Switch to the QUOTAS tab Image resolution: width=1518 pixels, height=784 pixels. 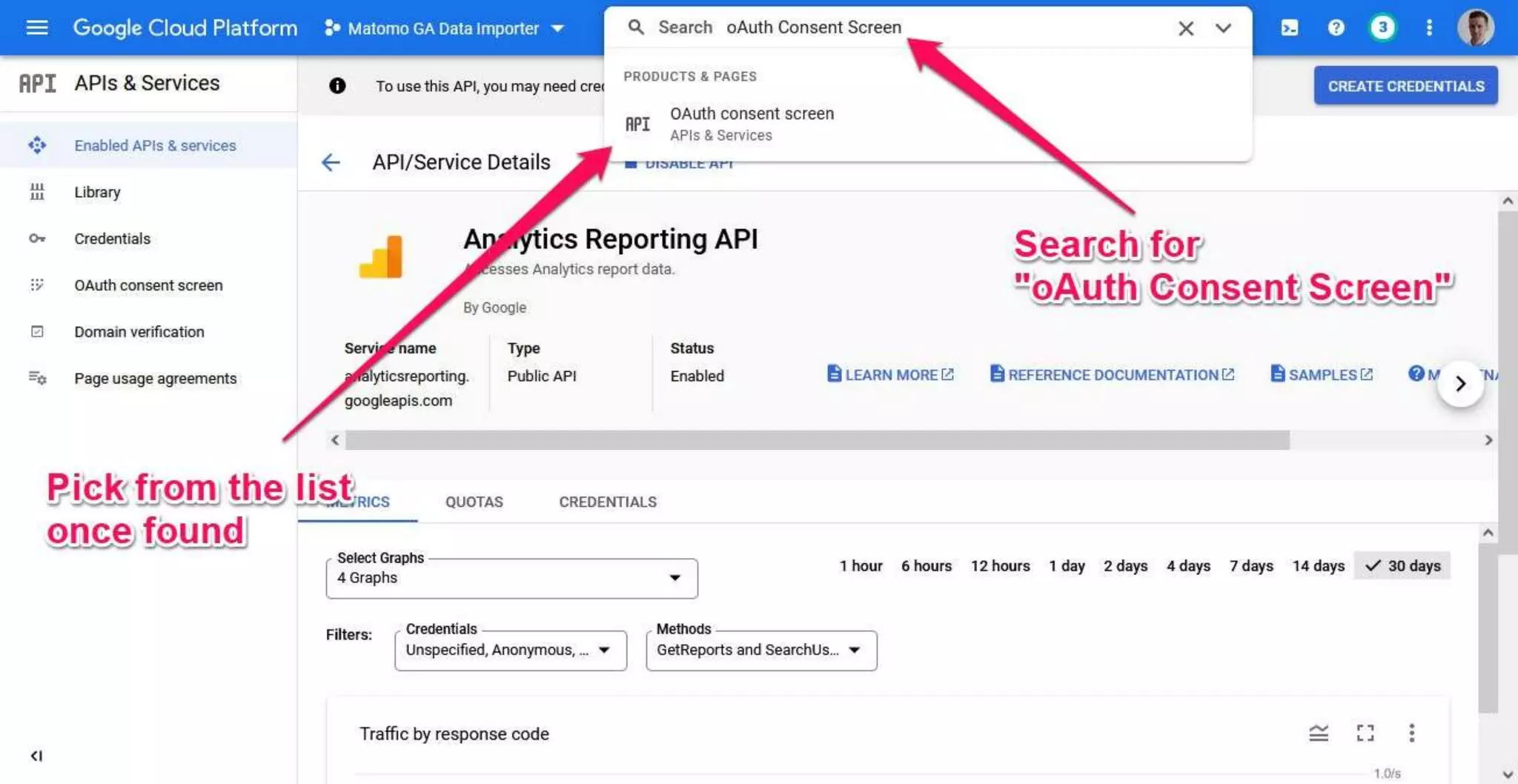pos(474,502)
